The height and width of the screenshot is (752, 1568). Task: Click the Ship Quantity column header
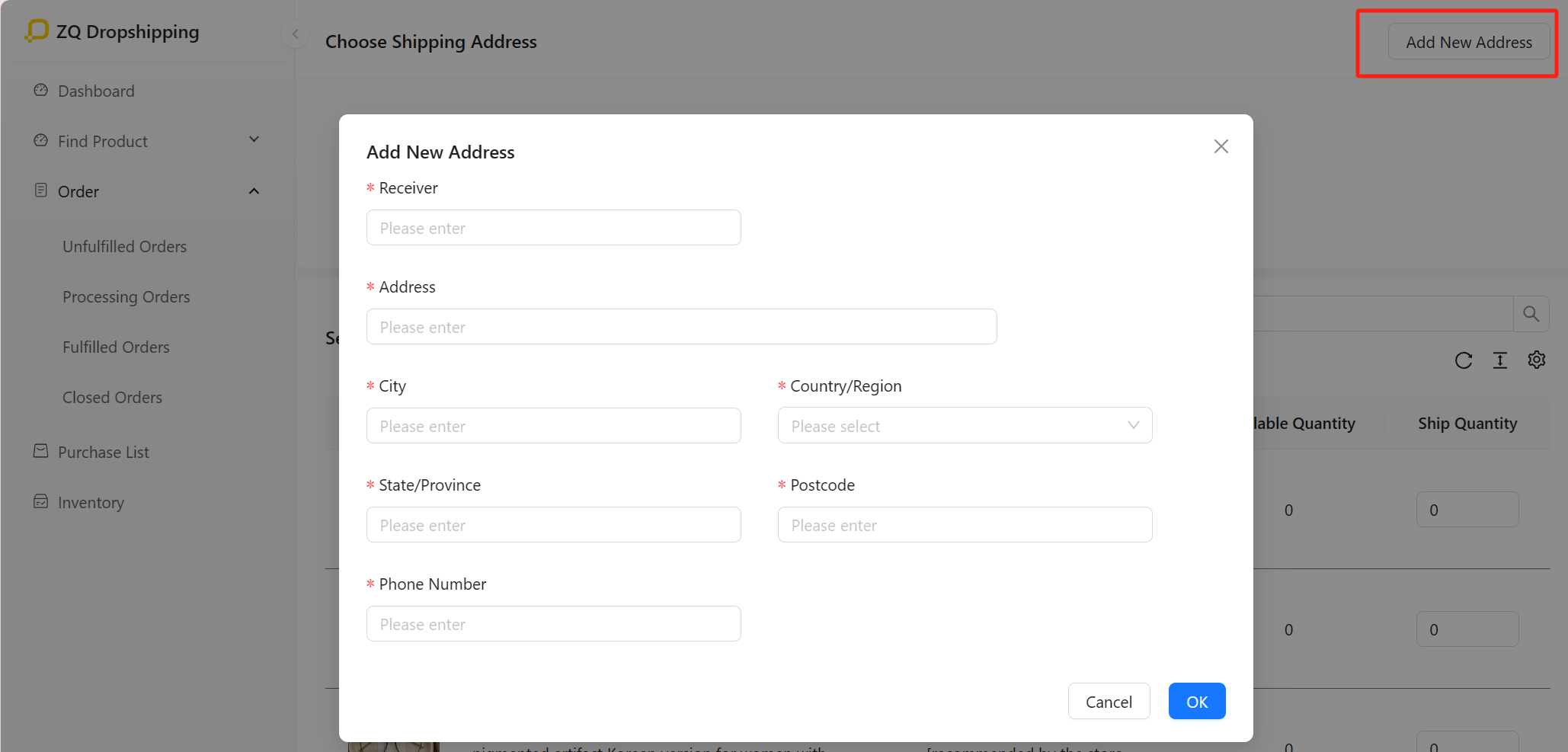(x=1467, y=424)
